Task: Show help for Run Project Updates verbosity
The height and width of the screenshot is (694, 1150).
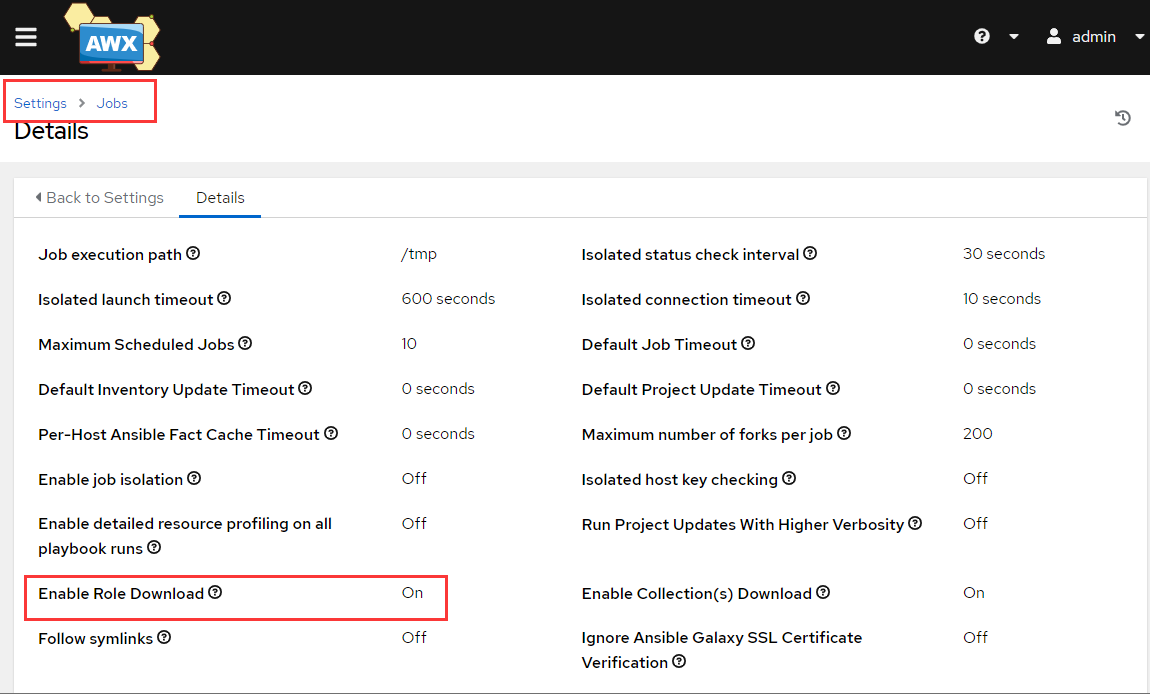Action: click(x=915, y=523)
